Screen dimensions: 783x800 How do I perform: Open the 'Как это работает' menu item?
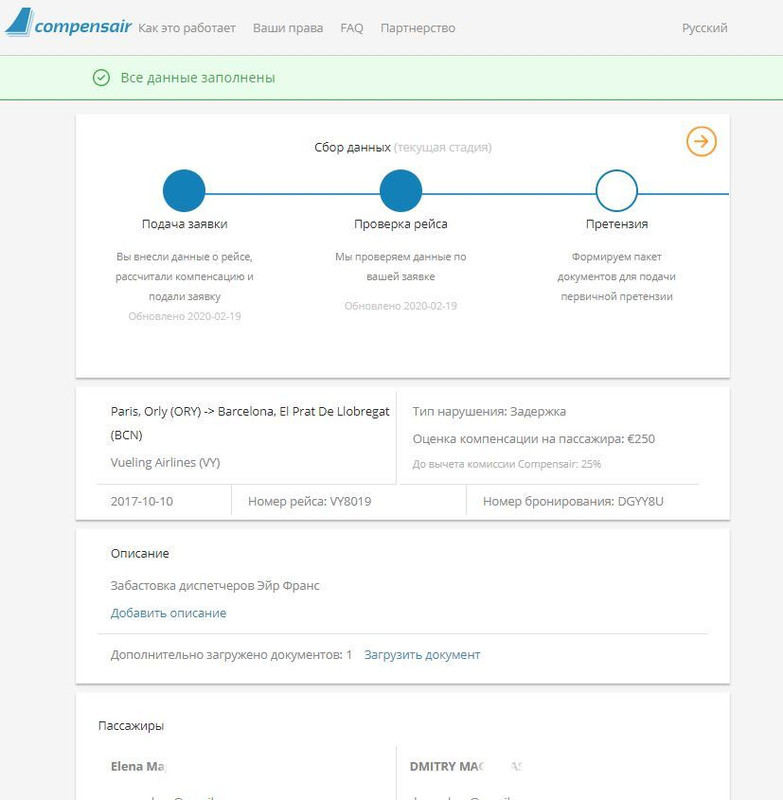tap(187, 28)
